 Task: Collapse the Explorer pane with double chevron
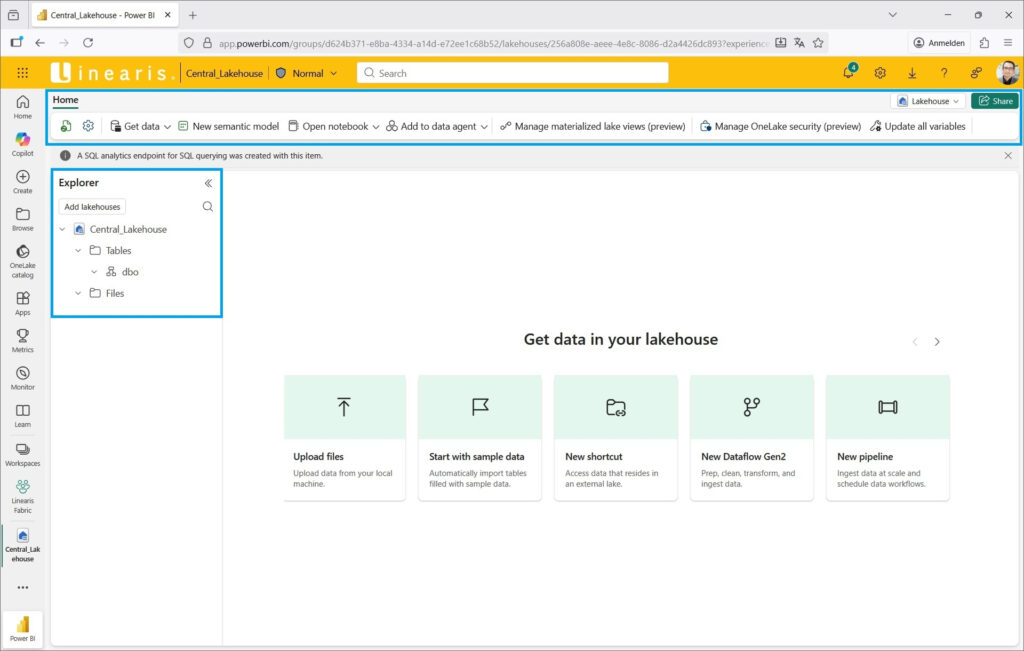tap(208, 183)
